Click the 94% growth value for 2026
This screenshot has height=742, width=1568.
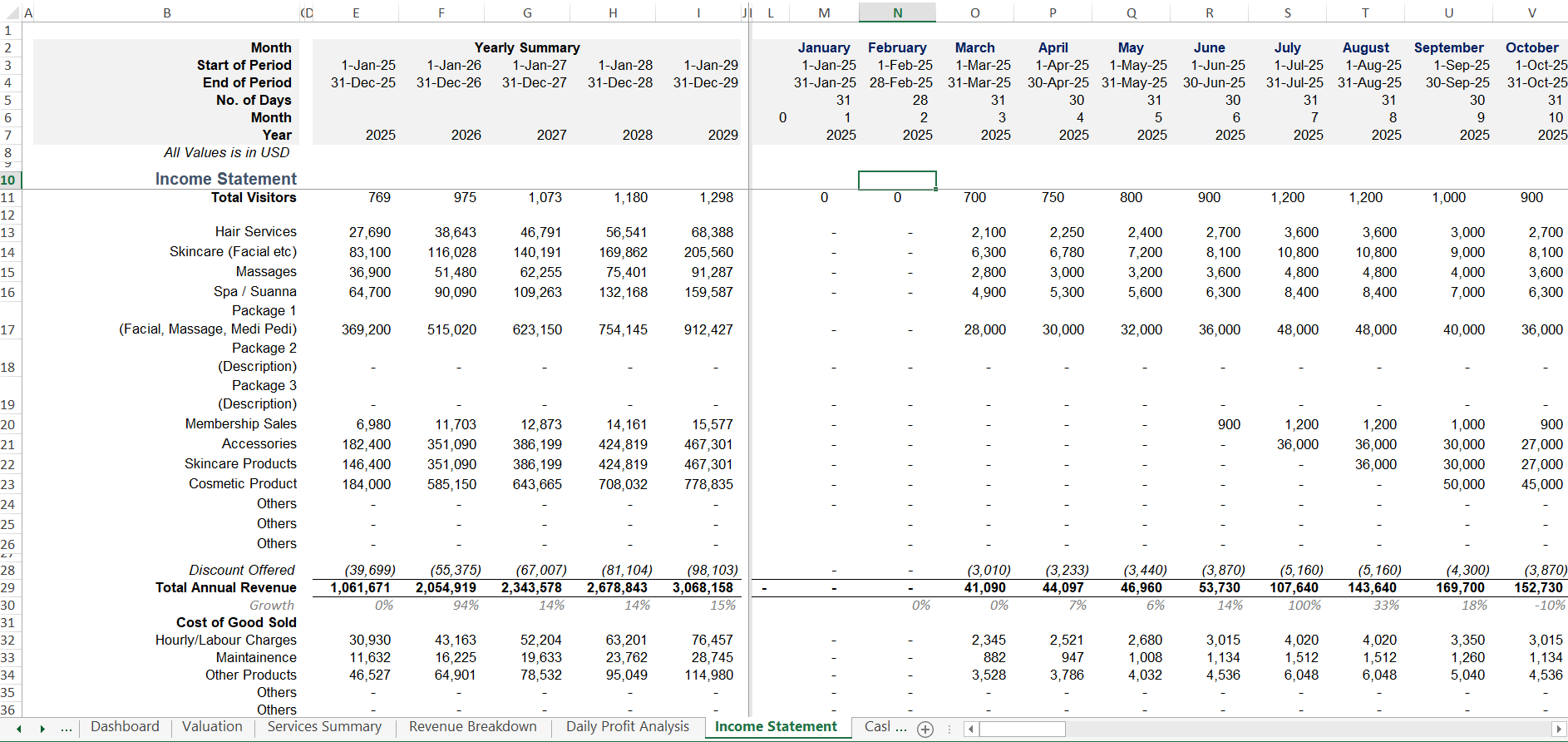(x=466, y=606)
